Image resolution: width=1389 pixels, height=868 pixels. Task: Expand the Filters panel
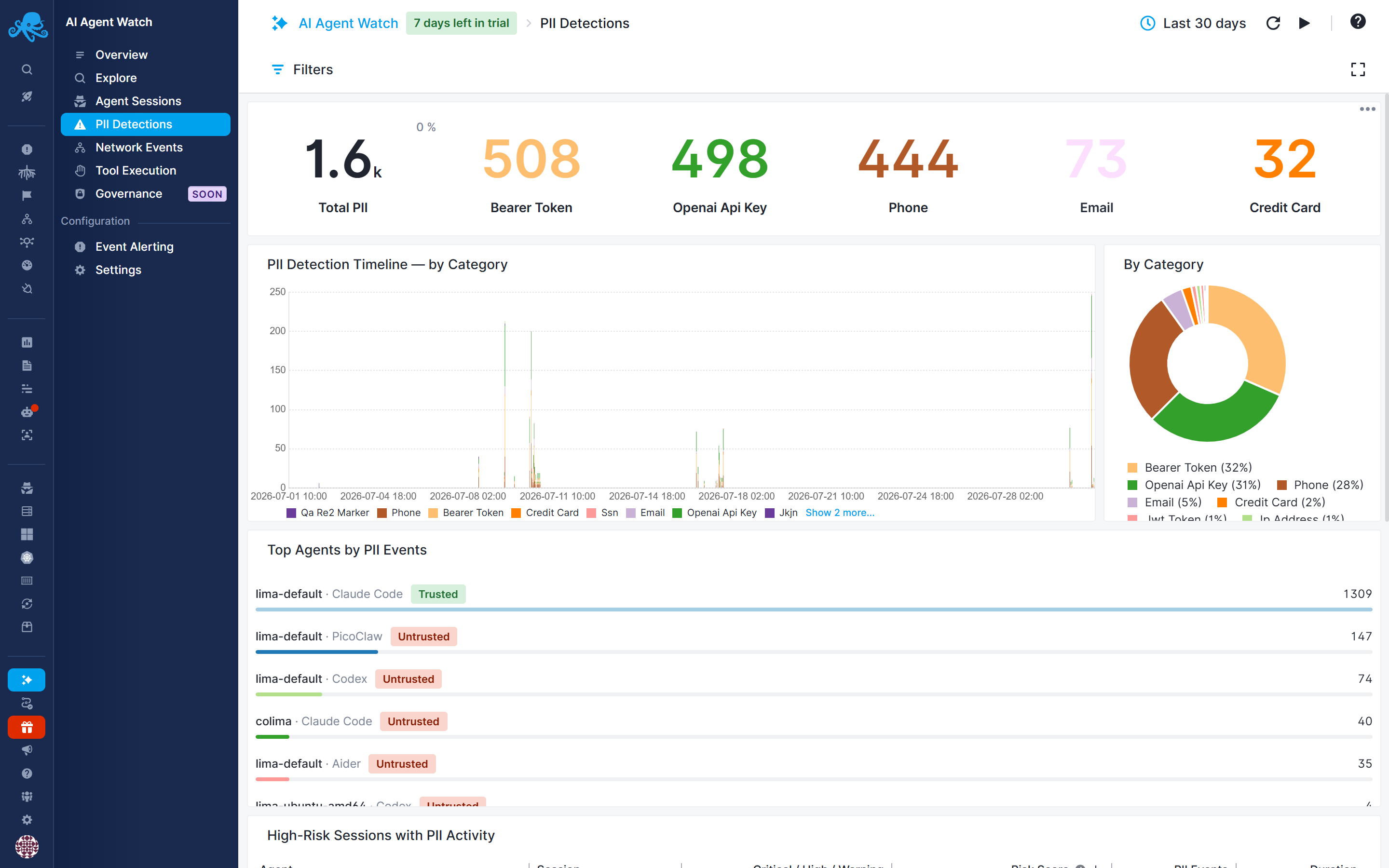(x=302, y=69)
